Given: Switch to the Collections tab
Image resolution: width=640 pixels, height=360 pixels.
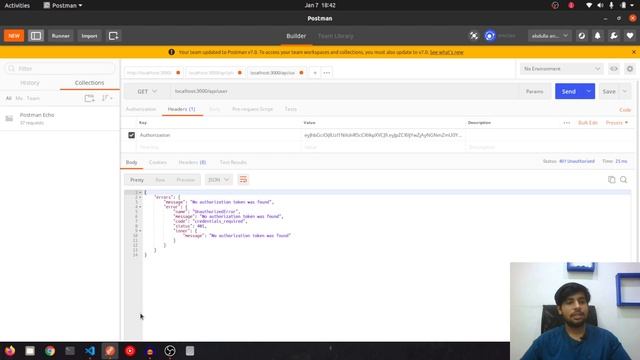Looking at the screenshot, I should pyautogui.click(x=89, y=83).
